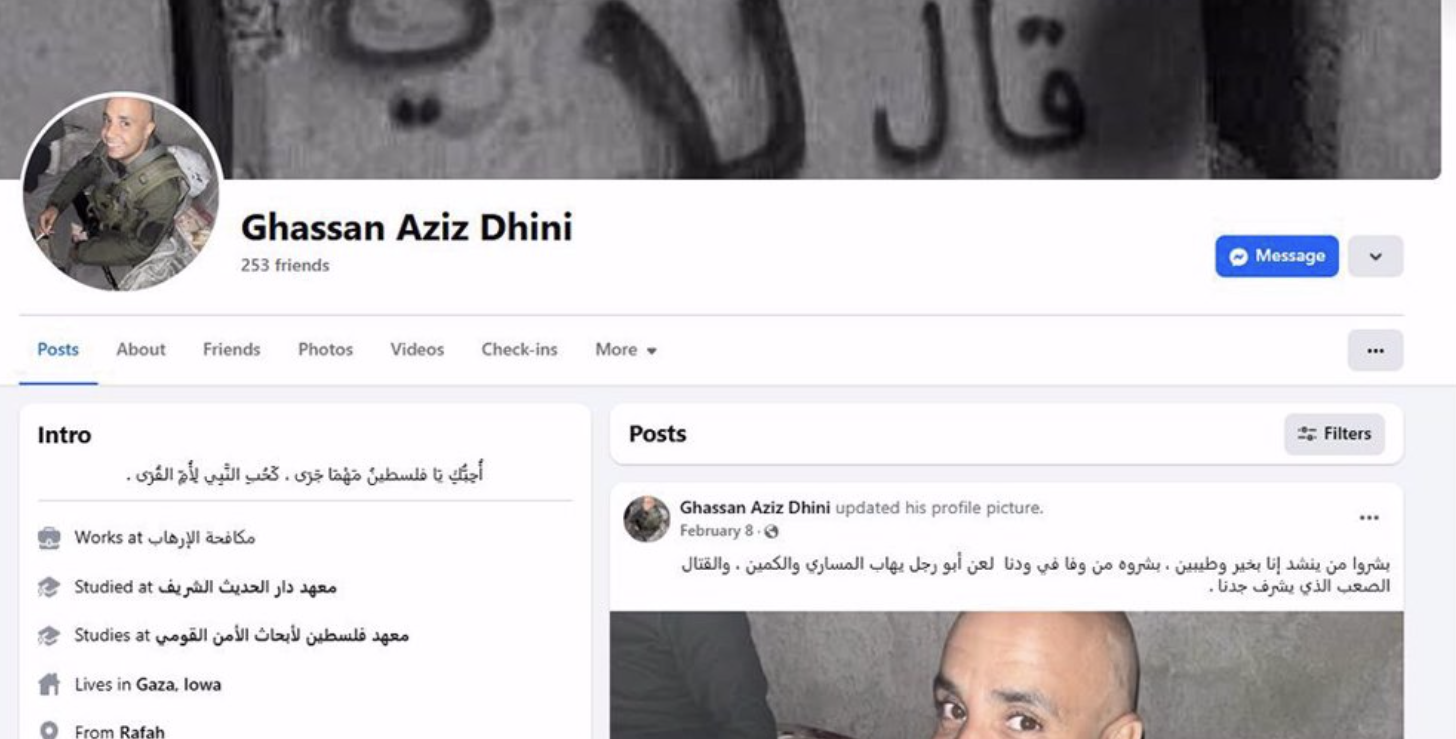Screen dimensions: 1456x739
Task: Click the graduation cap icon beside Studied at
Action: 49,588
